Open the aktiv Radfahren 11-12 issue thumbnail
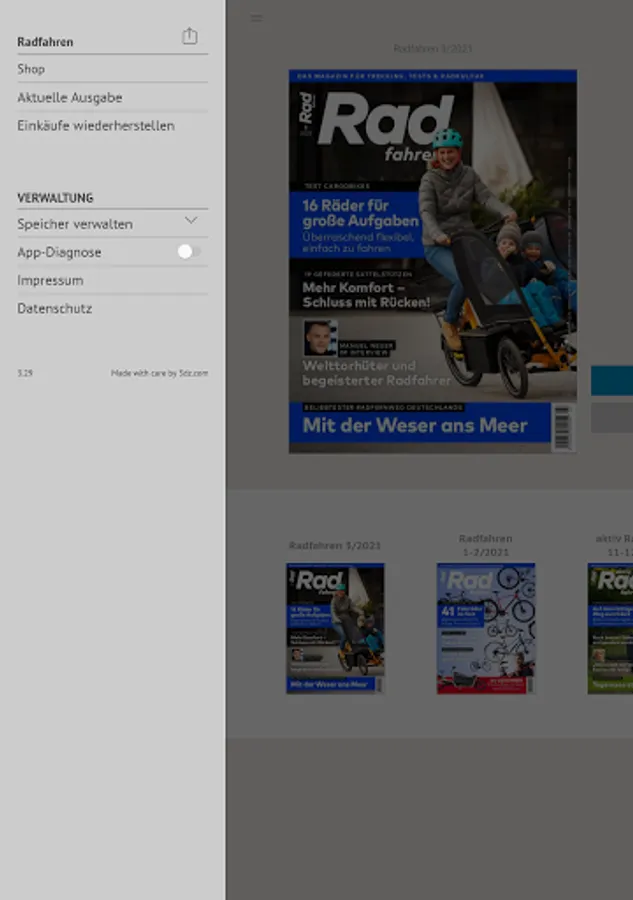The image size is (633, 900). coord(610,629)
